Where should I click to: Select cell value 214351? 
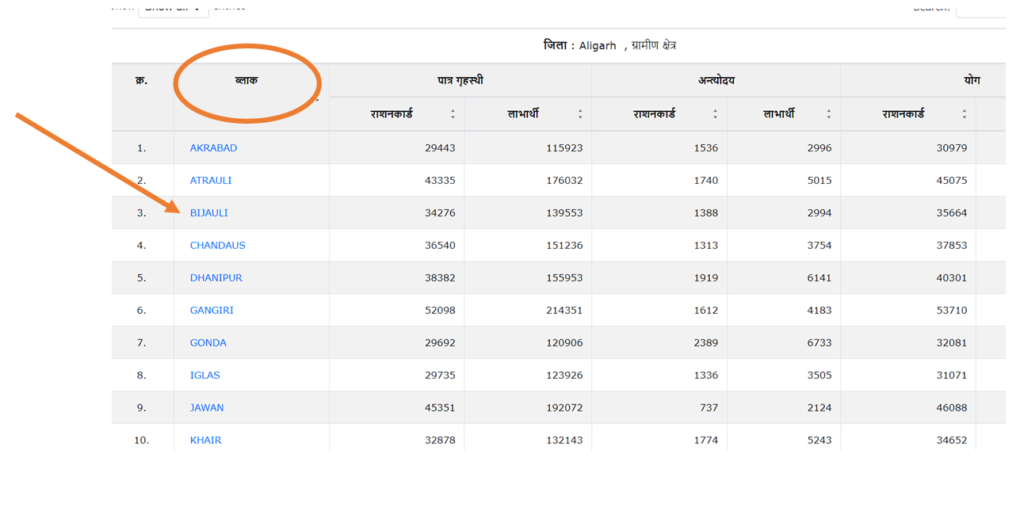point(564,310)
